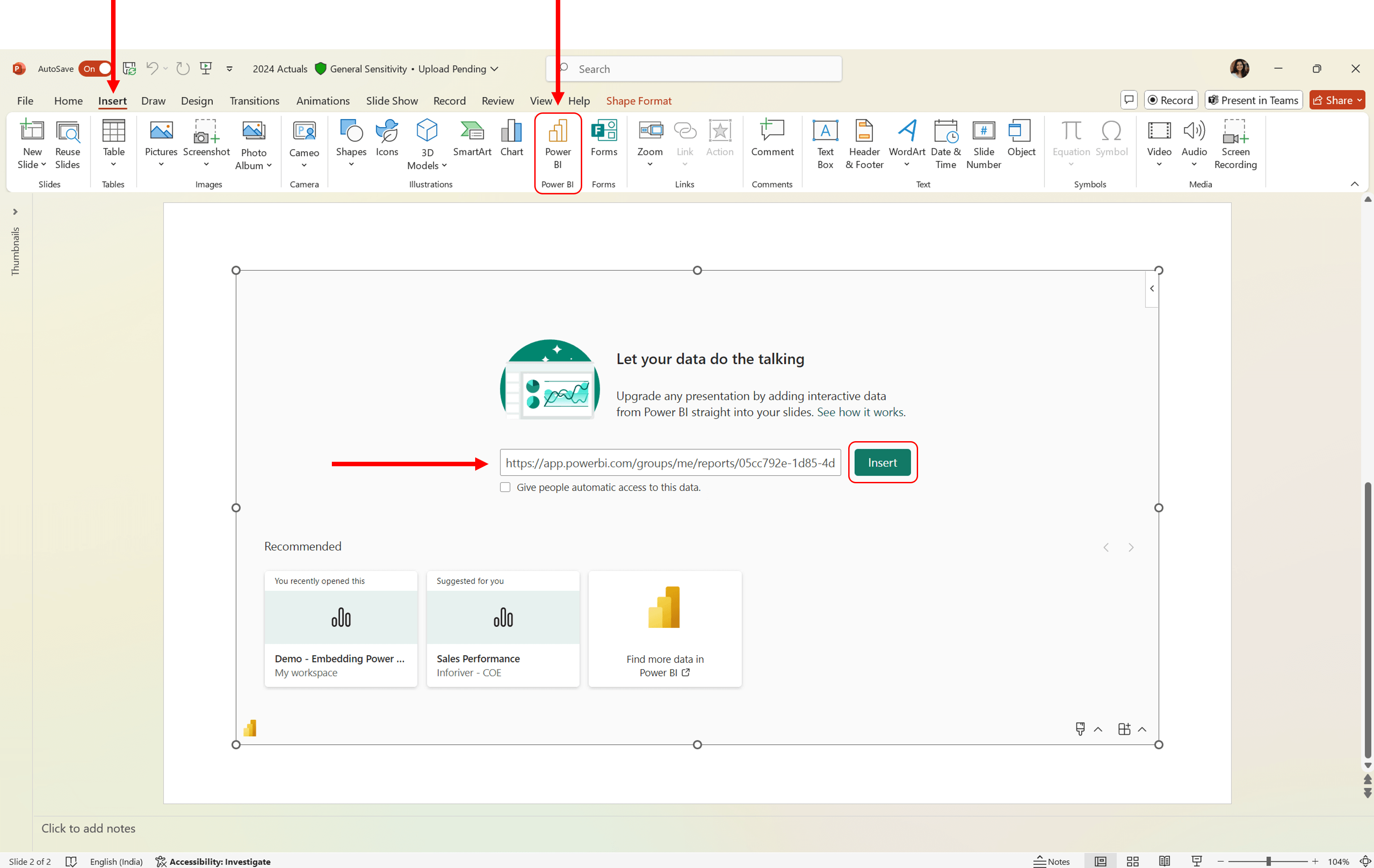Image resolution: width=1374 pixels, height=868 pixels.
Task: Click the green Insert button
Action: (882, 462)
